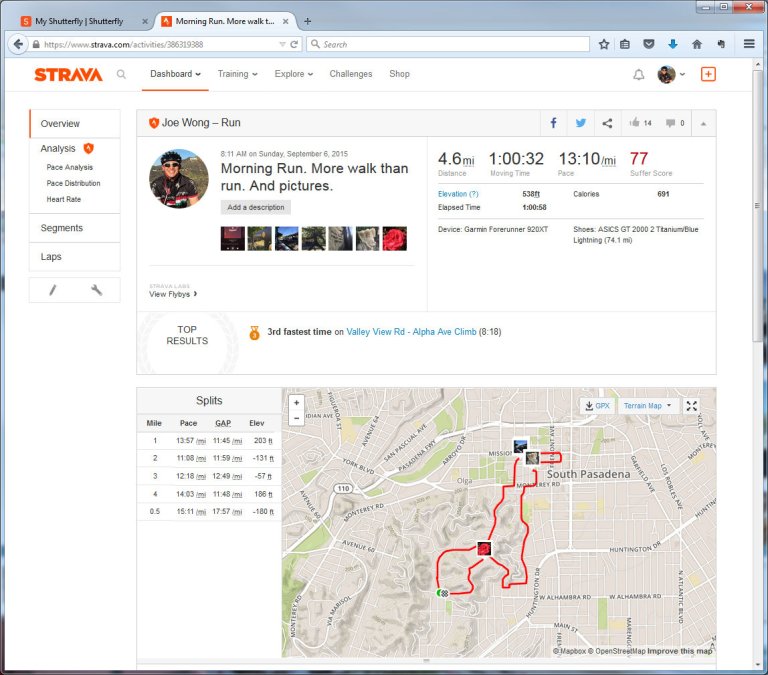The image size is (768, 675).
Task: Open Improve this map link
Action: pyautogui.click(x=680, y=651)
